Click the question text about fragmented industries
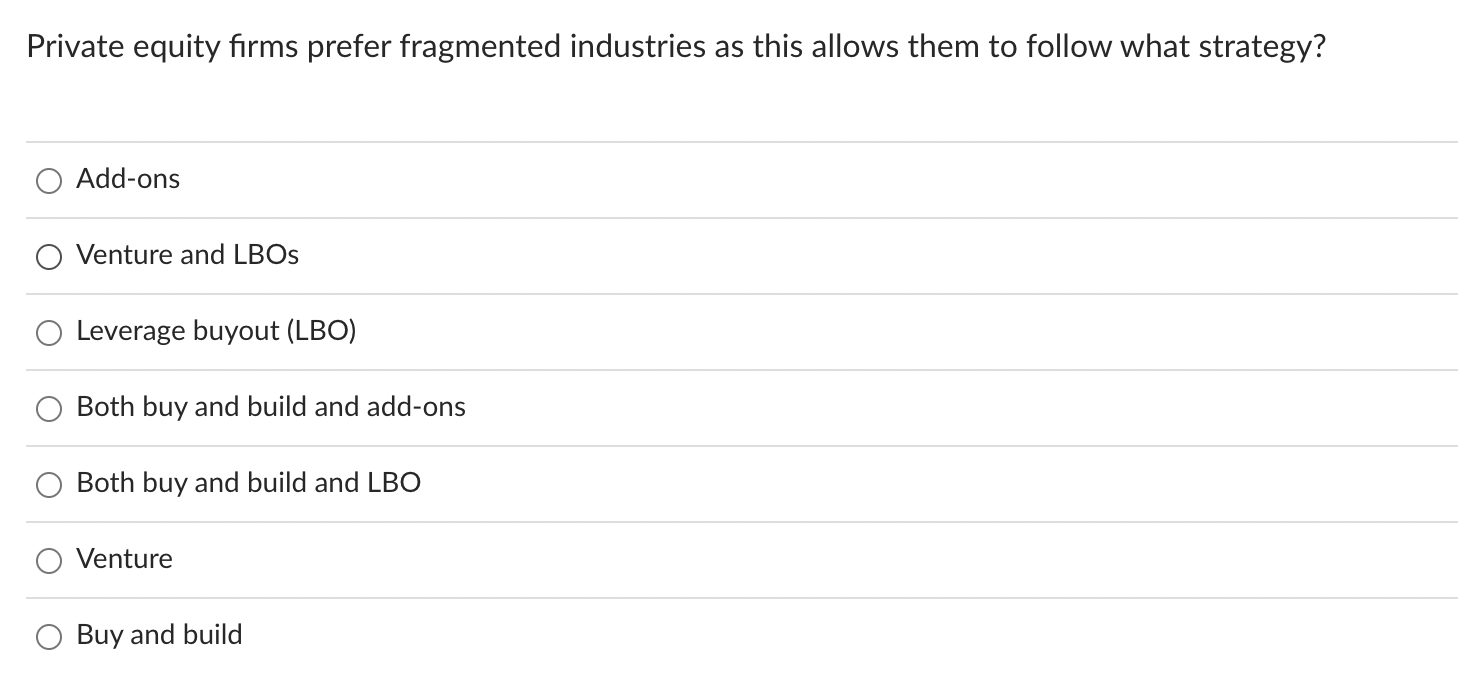 click(676, 45)
